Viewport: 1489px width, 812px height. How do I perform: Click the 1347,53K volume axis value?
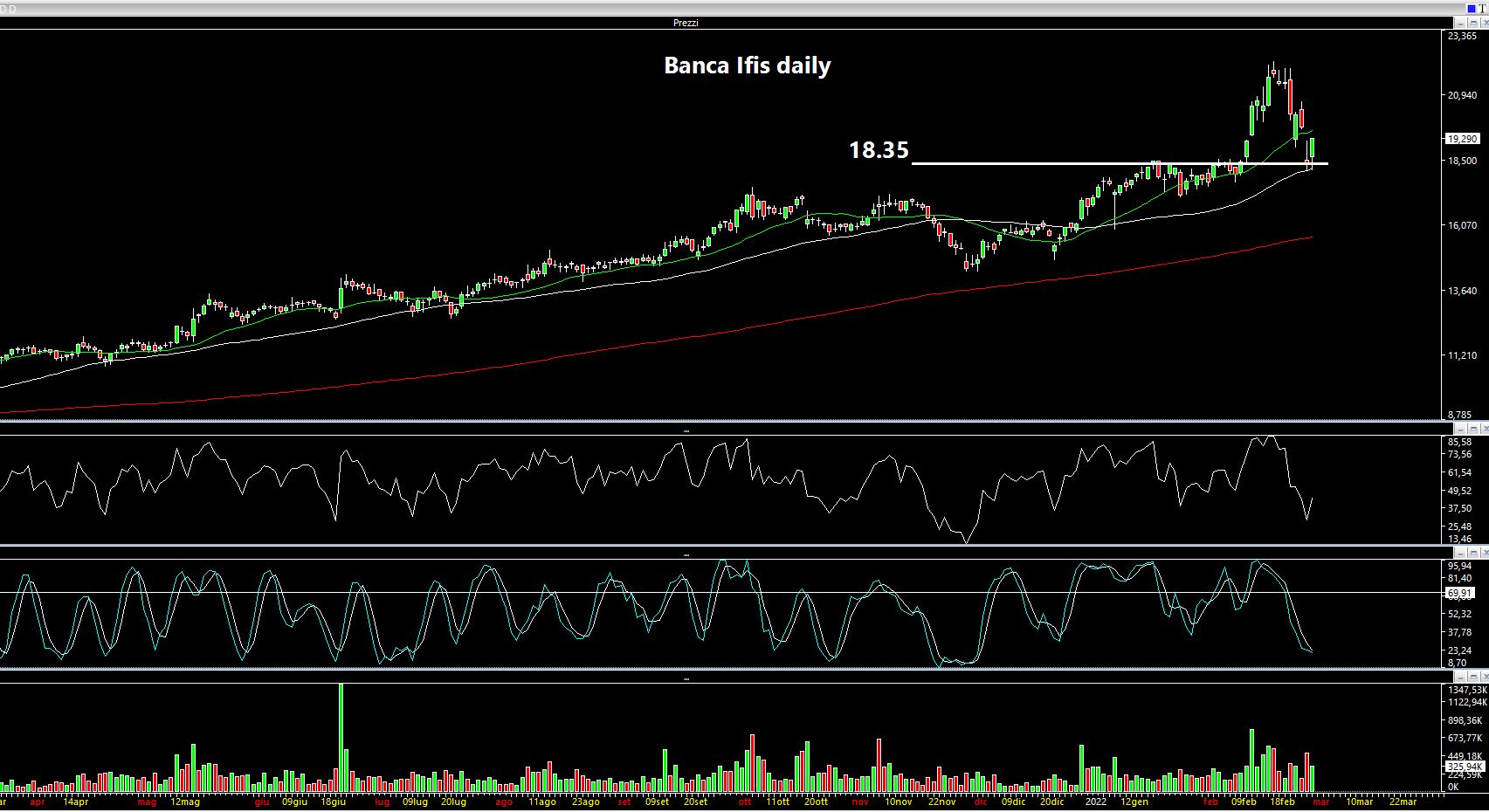point(1467,691)
